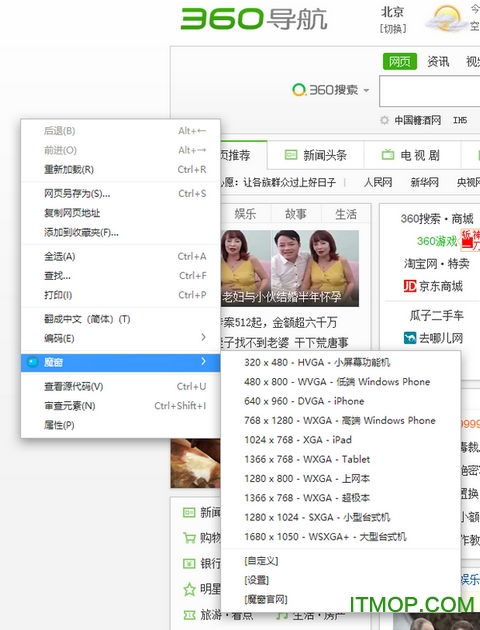Image resolution: width=480 pixels, height=630 pixels.
Task: Open the 生活 news tab
Action: (x=346, y=214)
